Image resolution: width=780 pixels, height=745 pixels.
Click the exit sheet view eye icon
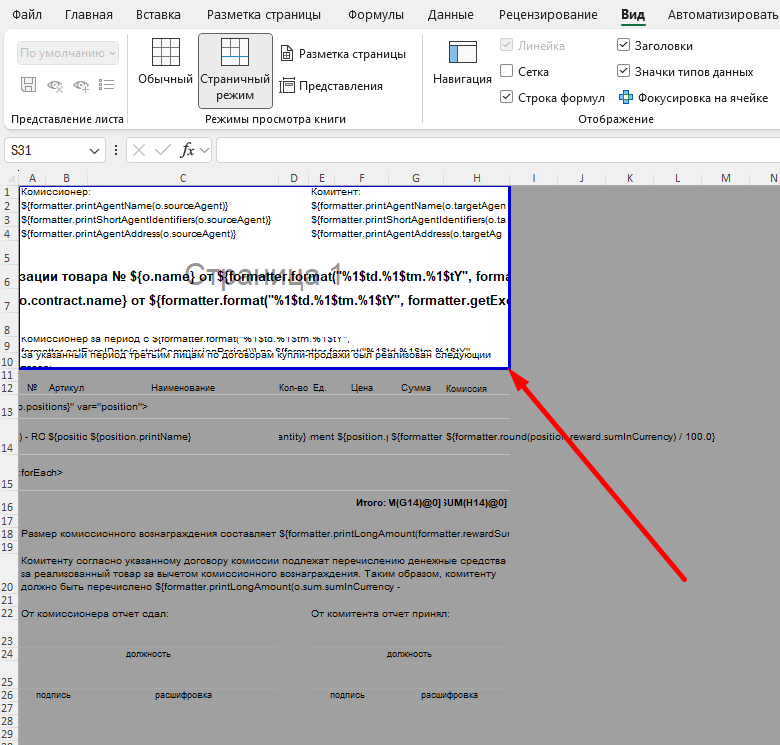pyautogui.click(x=55, y=86)
